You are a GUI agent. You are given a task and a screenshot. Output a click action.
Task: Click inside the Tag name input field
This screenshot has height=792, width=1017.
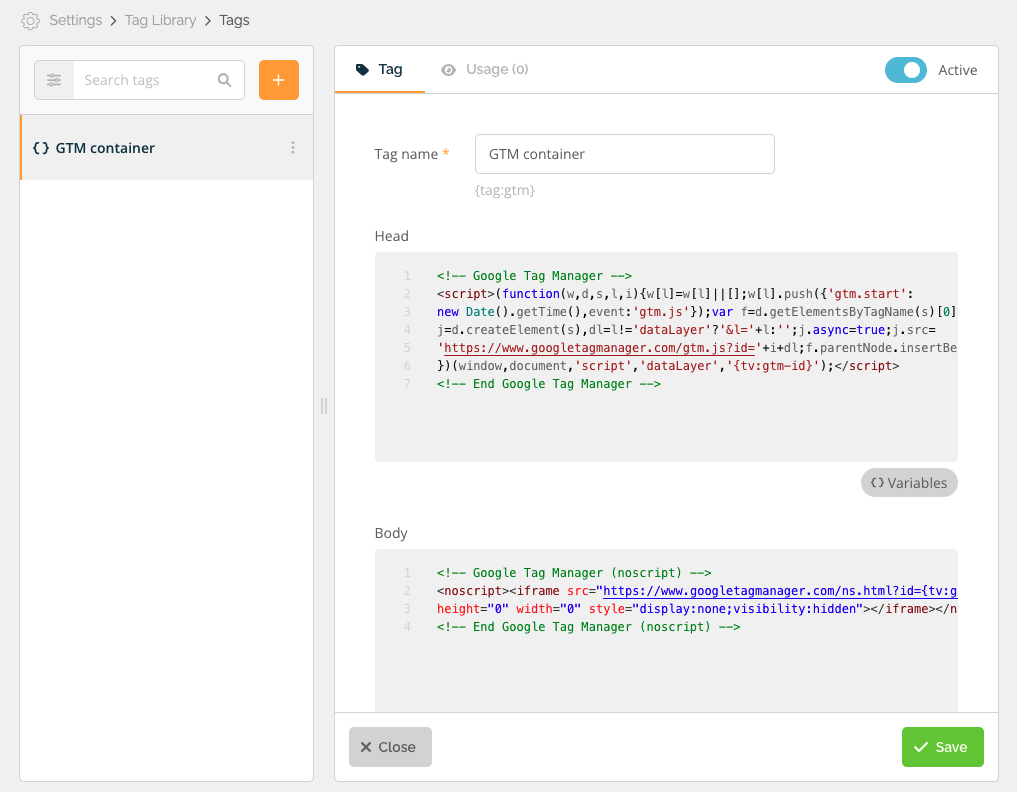625,154
